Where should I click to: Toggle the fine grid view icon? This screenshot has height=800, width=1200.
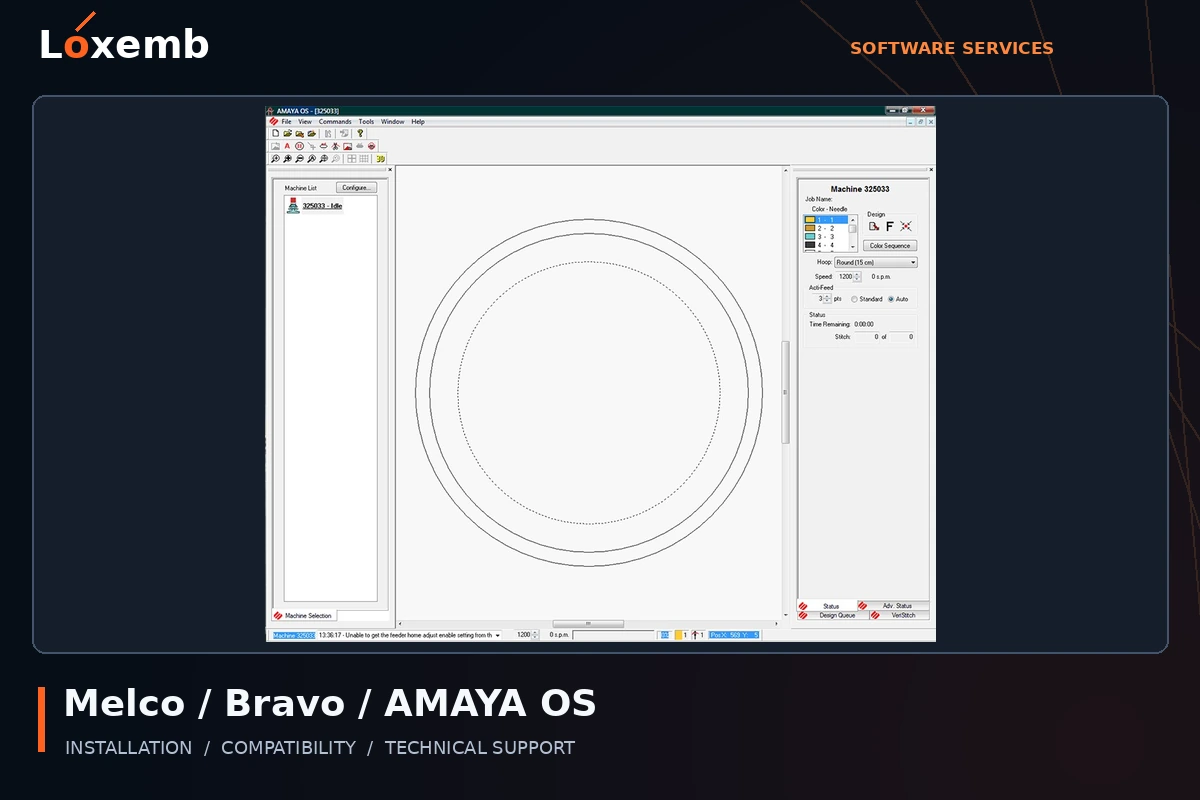[x=364, y=158]
